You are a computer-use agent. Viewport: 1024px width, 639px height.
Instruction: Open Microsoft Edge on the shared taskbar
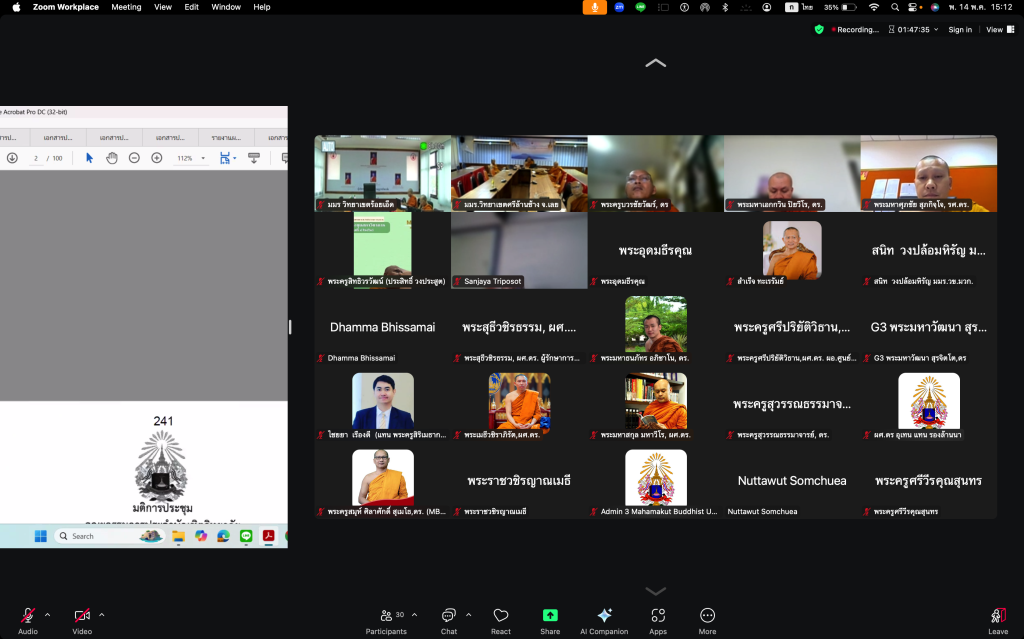coord(223,536)
